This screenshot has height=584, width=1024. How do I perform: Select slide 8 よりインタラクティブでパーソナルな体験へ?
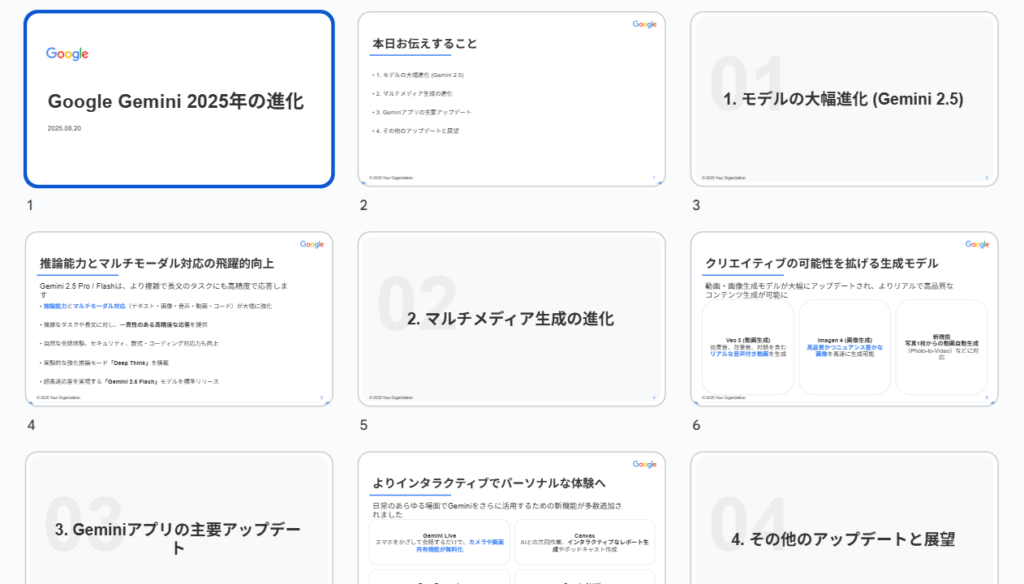pos(511,517)
